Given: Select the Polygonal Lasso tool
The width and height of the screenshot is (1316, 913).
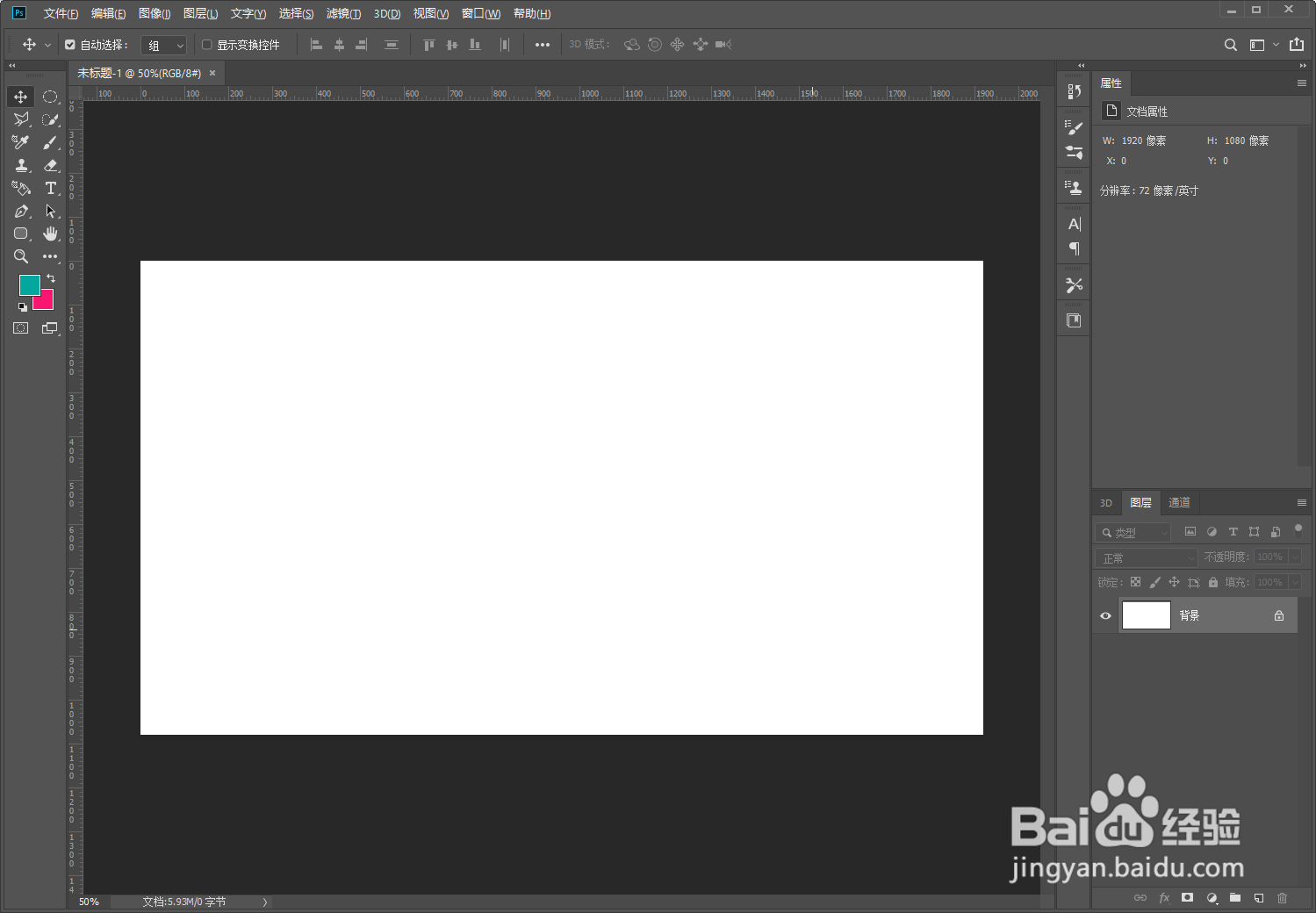Looking at the screenshot, I should point(21,119).
